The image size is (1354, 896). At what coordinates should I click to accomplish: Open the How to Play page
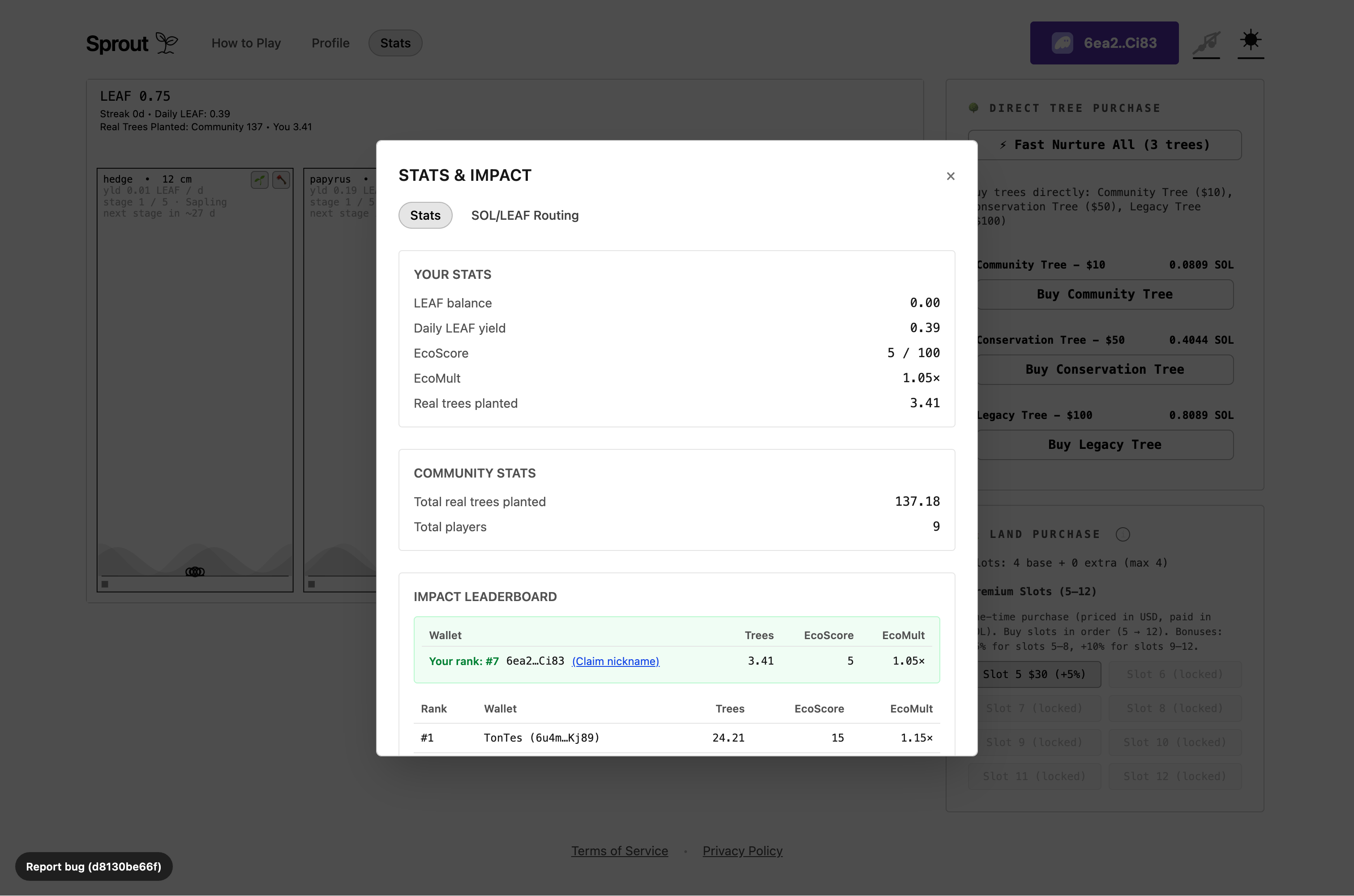[246, 43]
